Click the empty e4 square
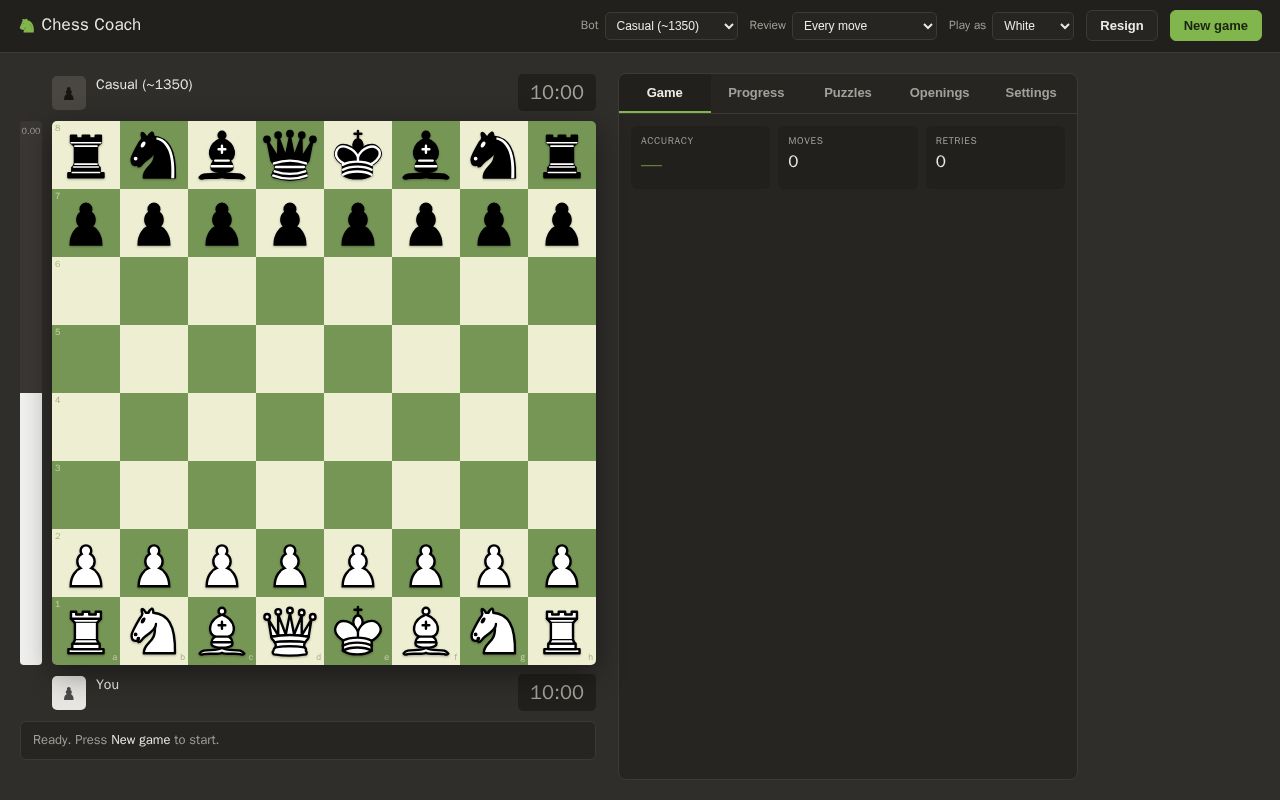The height and width of the screenshot is (800, 1280). pos(358,427)
